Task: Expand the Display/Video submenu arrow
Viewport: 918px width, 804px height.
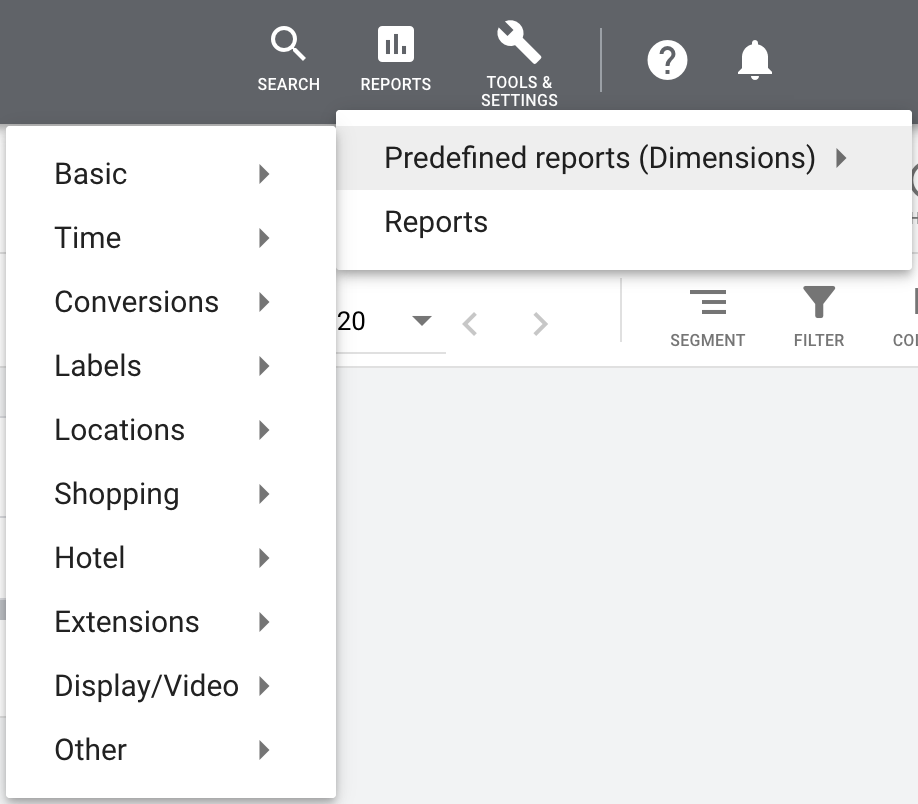Action: [264, 686]
